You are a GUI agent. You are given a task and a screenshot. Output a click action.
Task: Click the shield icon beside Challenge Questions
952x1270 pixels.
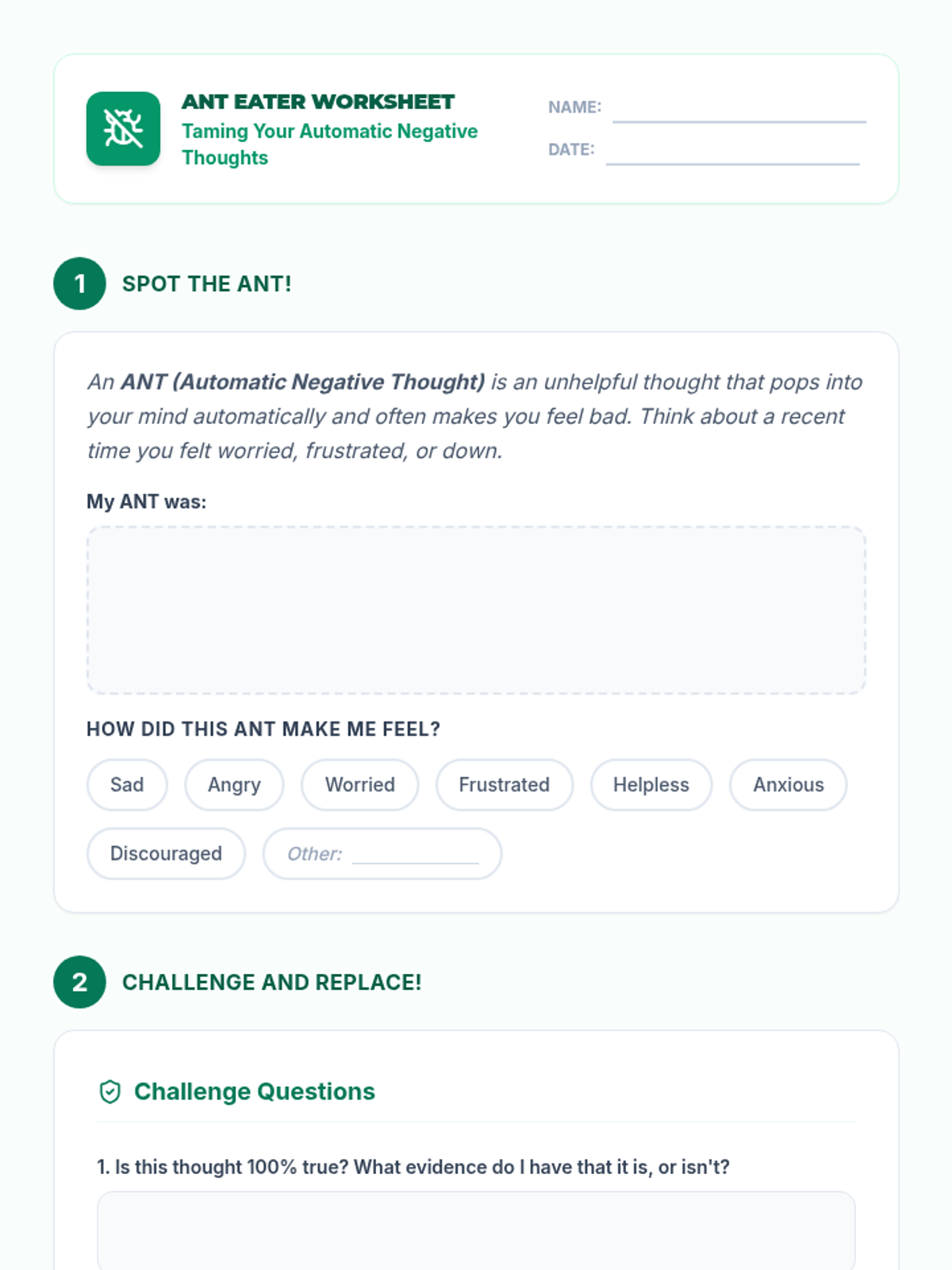[x=109, y=1092]
